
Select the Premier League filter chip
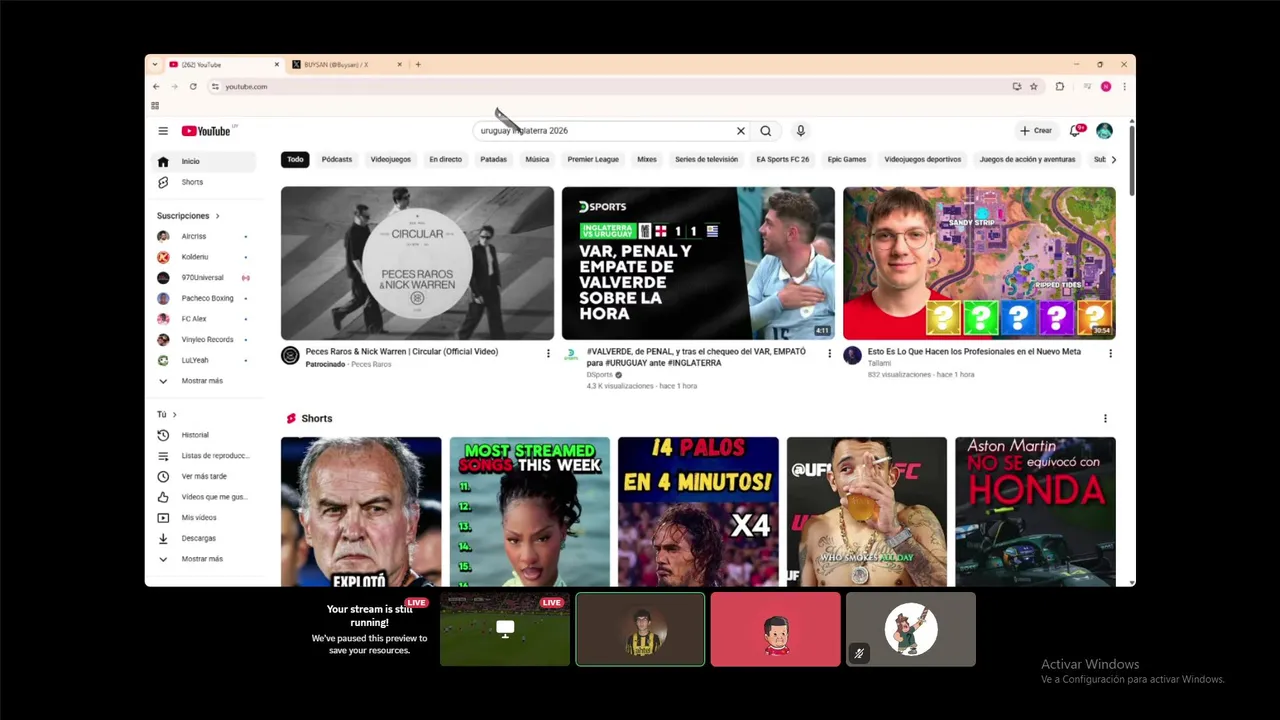tap(593, 159)
